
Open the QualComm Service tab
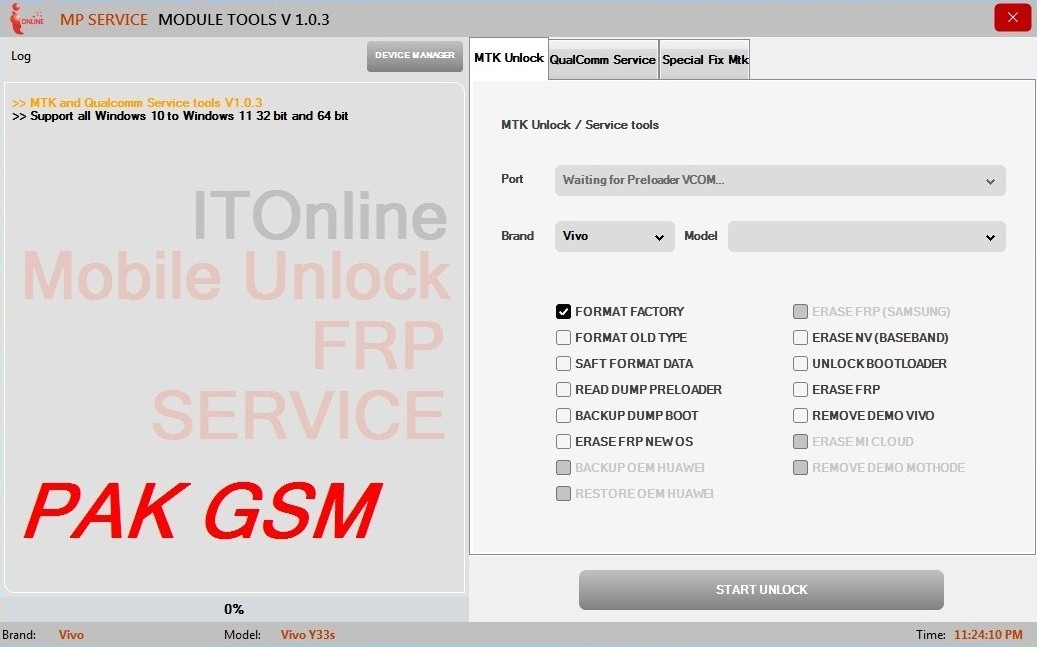[x=602, y=60]
